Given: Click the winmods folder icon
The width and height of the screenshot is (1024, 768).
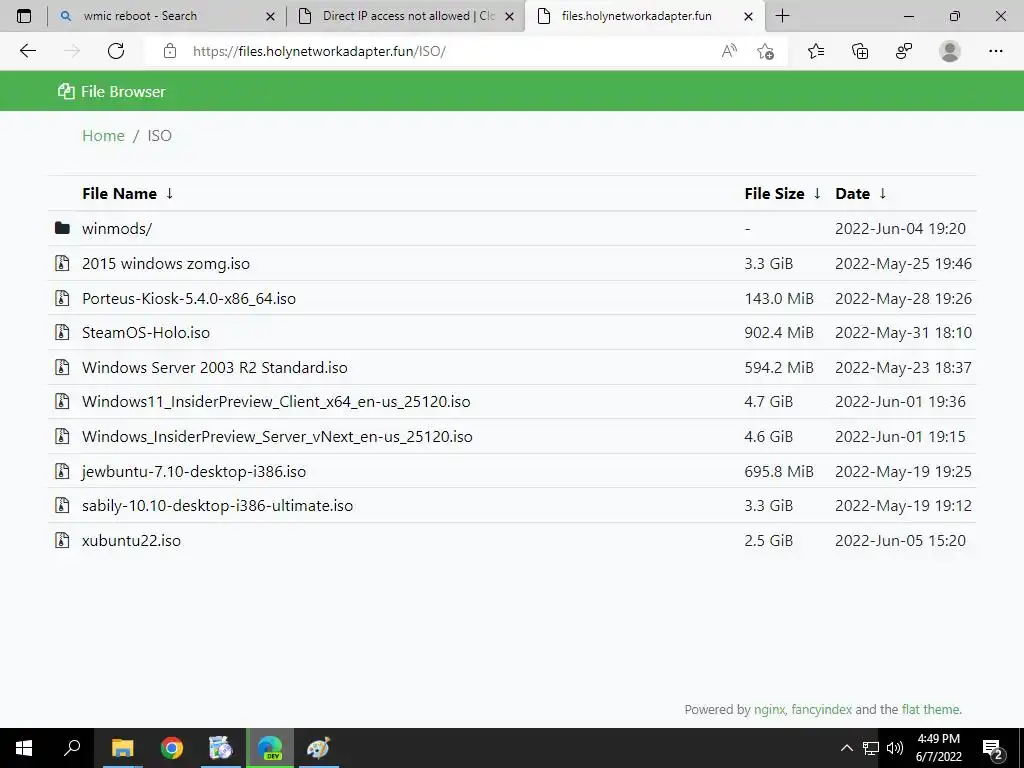Looking at the screenshot, I should coord(62,228).
